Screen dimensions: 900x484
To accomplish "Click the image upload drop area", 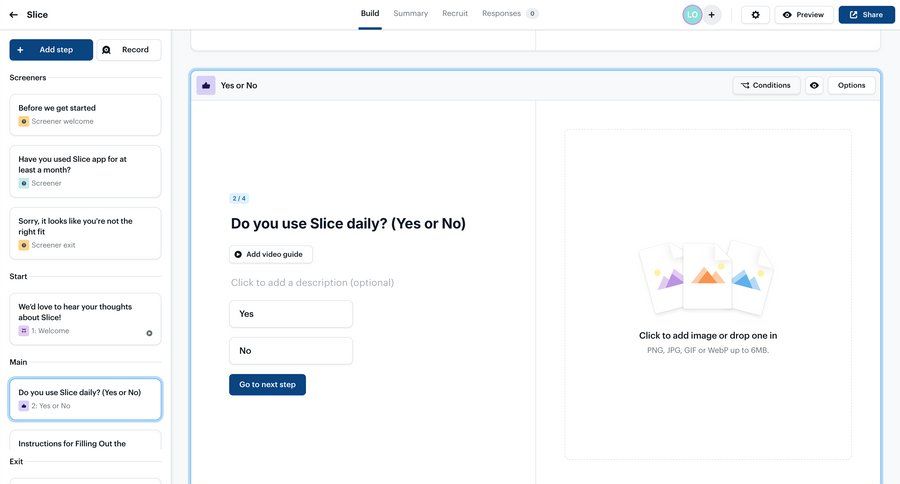I will click(x=708, y=294).
